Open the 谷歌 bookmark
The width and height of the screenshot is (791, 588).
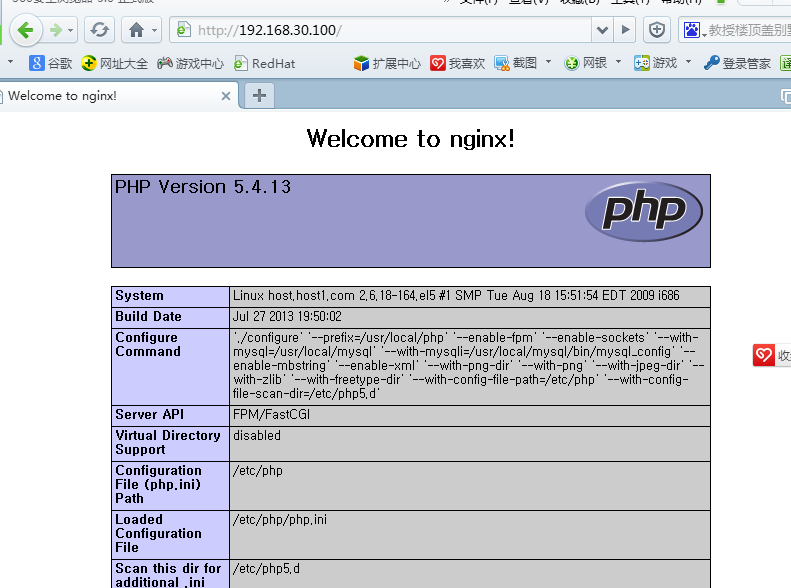[x=50, y=63]
